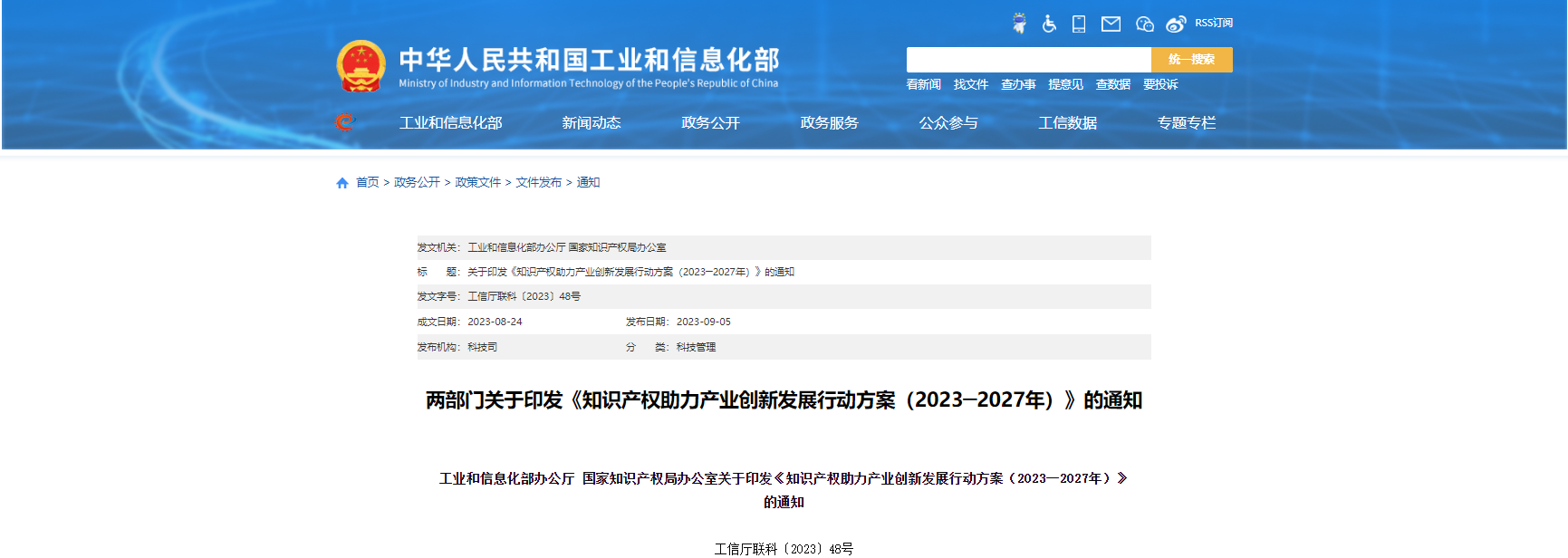This screenshot has height=558, width=1568.
Task: Open the wheelchair accessibility mode icon
Action: [x=1049, y=24]
